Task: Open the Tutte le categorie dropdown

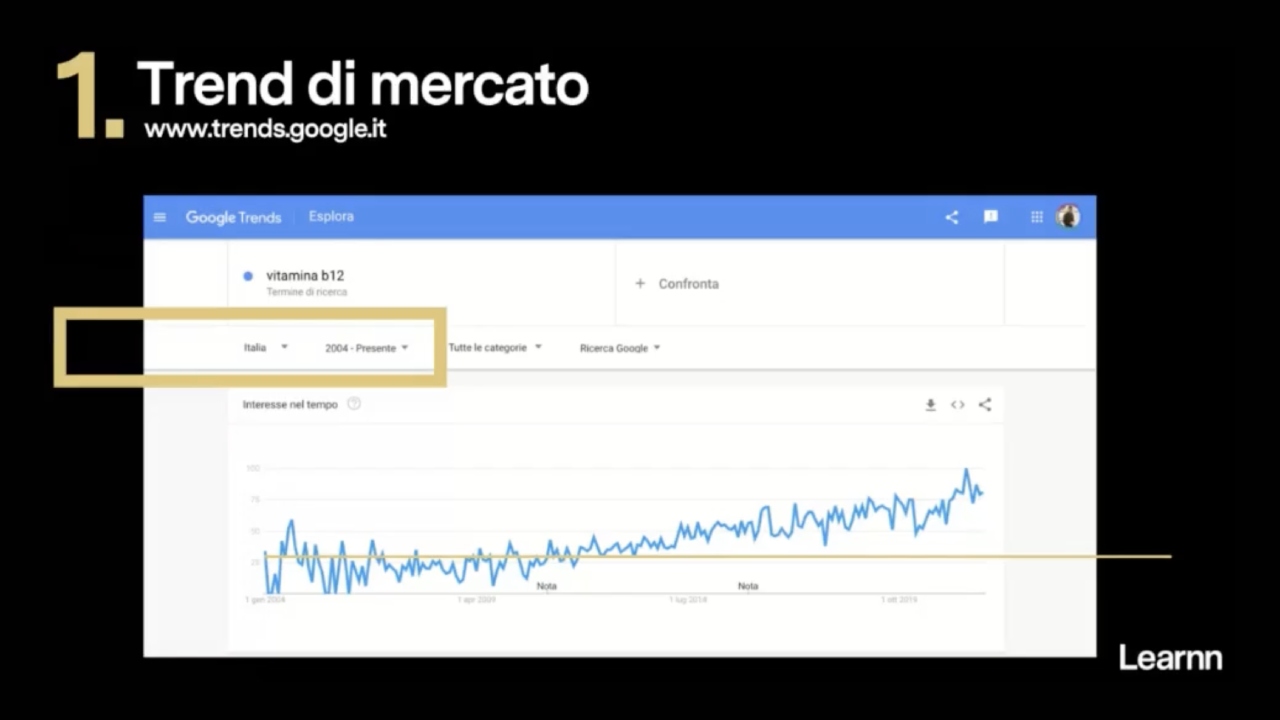Action: (x=494, y=347)
